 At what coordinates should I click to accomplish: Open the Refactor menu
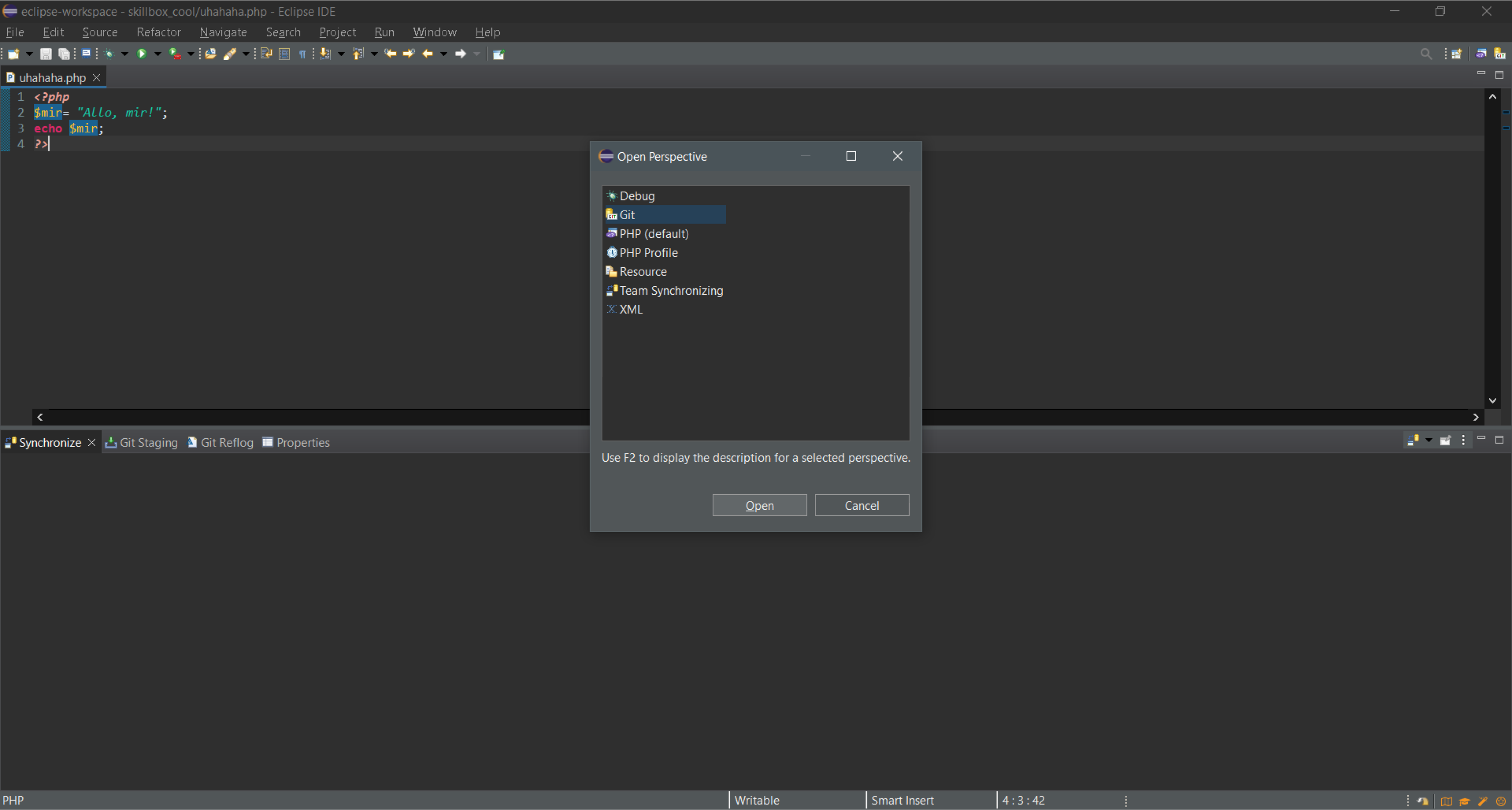159,32
